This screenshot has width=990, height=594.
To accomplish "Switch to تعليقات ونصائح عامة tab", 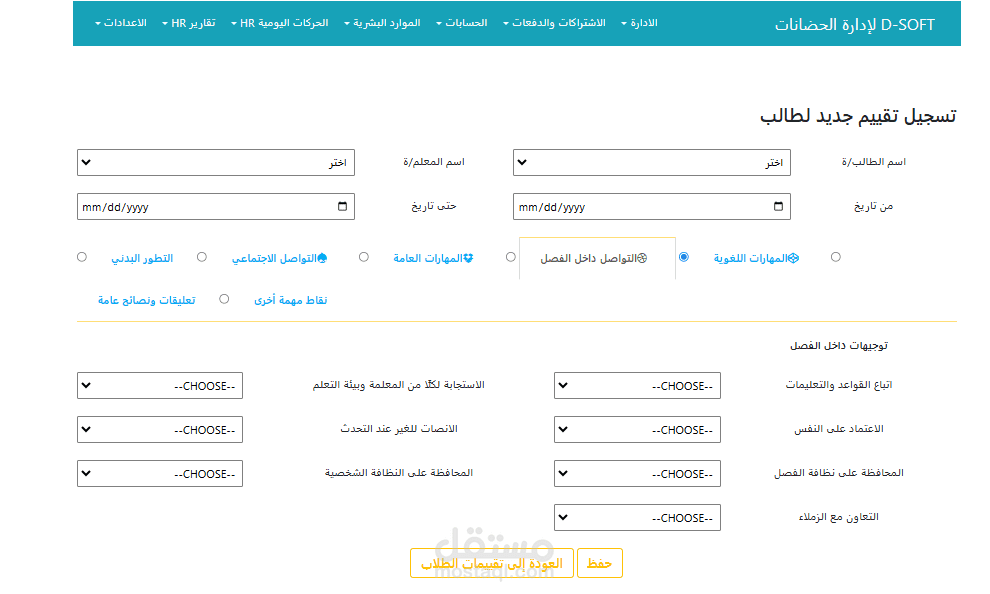I will tap(146, 300).
